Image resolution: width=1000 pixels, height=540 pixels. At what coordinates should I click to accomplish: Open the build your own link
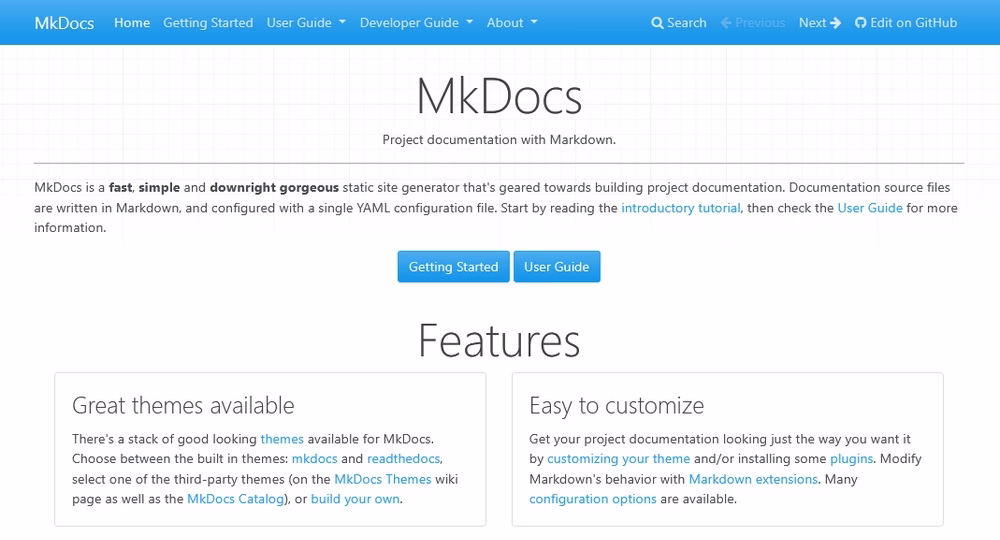coord(355,499)
